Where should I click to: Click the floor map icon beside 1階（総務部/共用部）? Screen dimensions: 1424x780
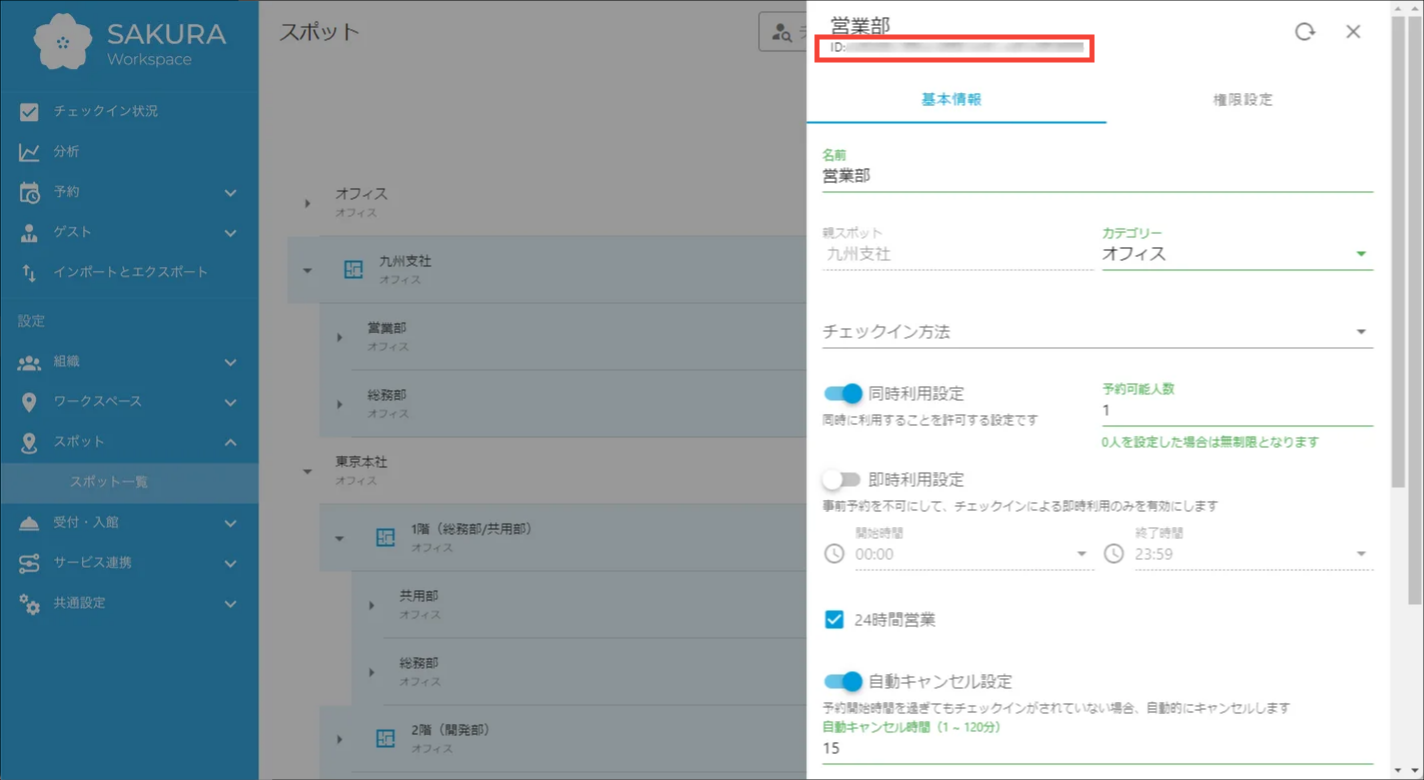pyautogui.click(x=385, y=538)
